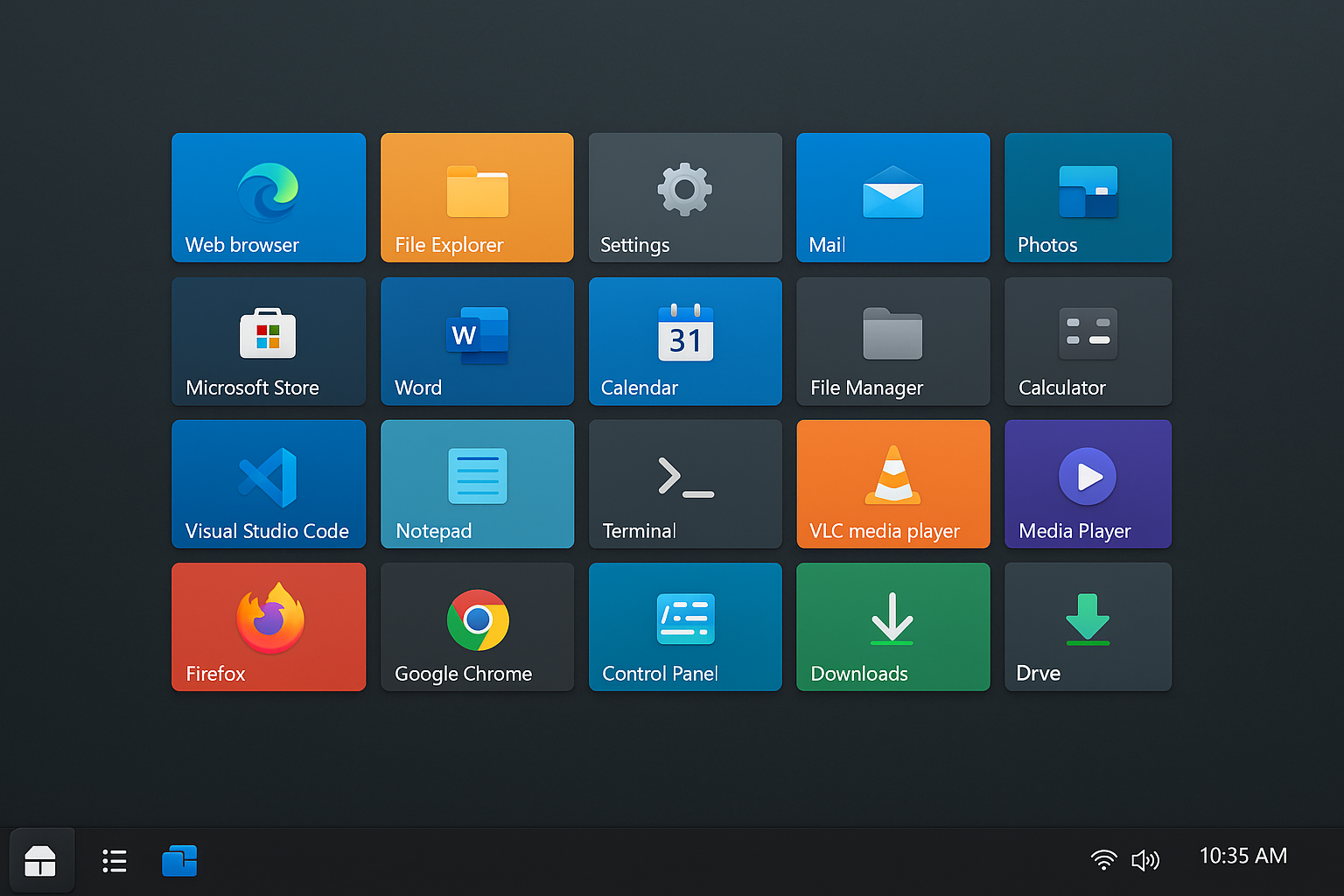
Task: Open the Downloads tile
Action: 892,626
